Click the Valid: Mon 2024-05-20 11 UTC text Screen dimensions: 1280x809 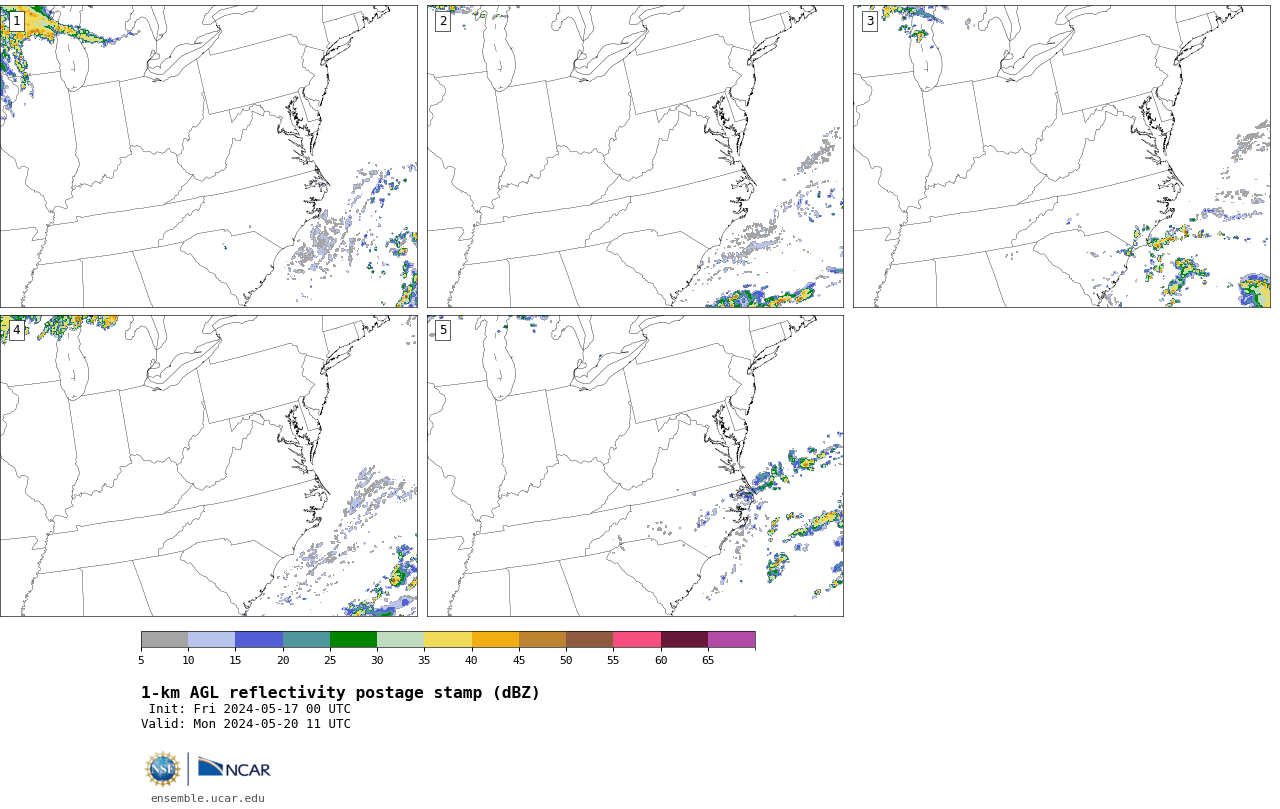coord(246,724)
